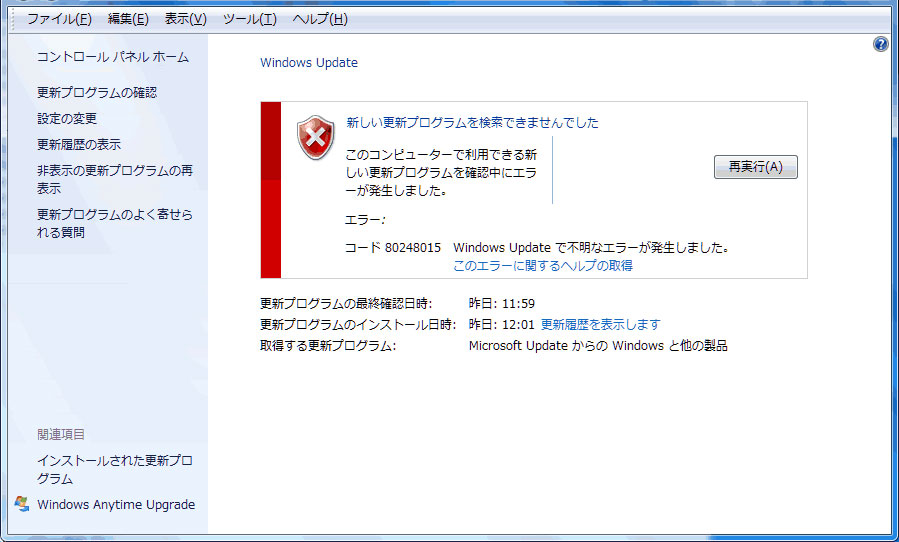Screen dimensions: 899x542
Task: Open the 表示(V) menu
Action: [x=185, y=19]
